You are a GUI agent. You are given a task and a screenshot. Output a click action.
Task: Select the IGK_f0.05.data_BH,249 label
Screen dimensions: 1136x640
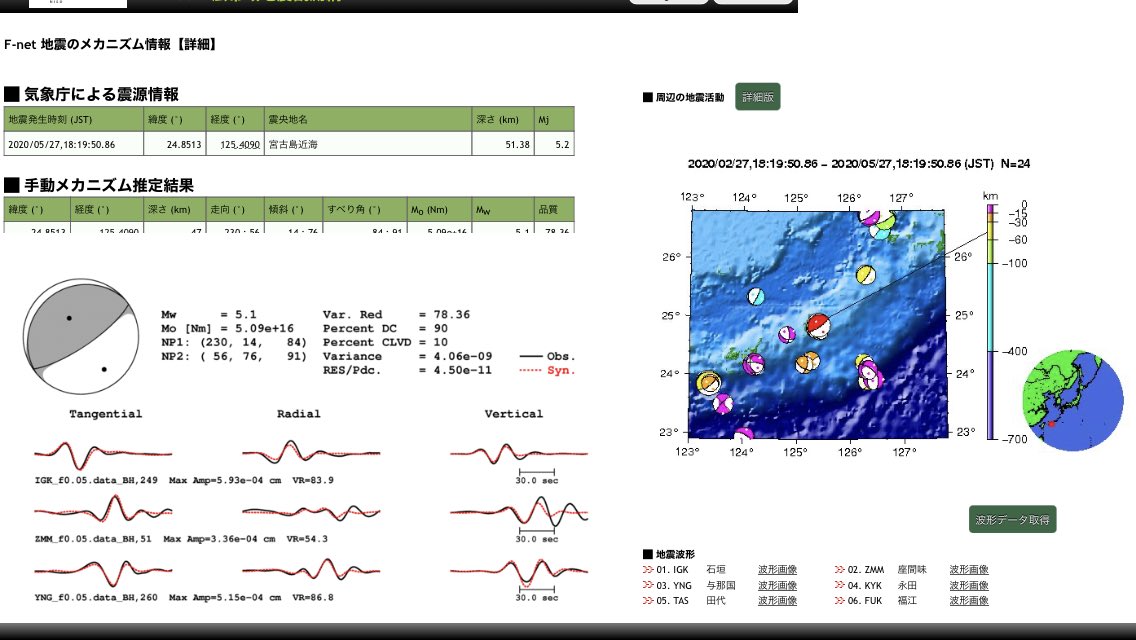[96, 480]
